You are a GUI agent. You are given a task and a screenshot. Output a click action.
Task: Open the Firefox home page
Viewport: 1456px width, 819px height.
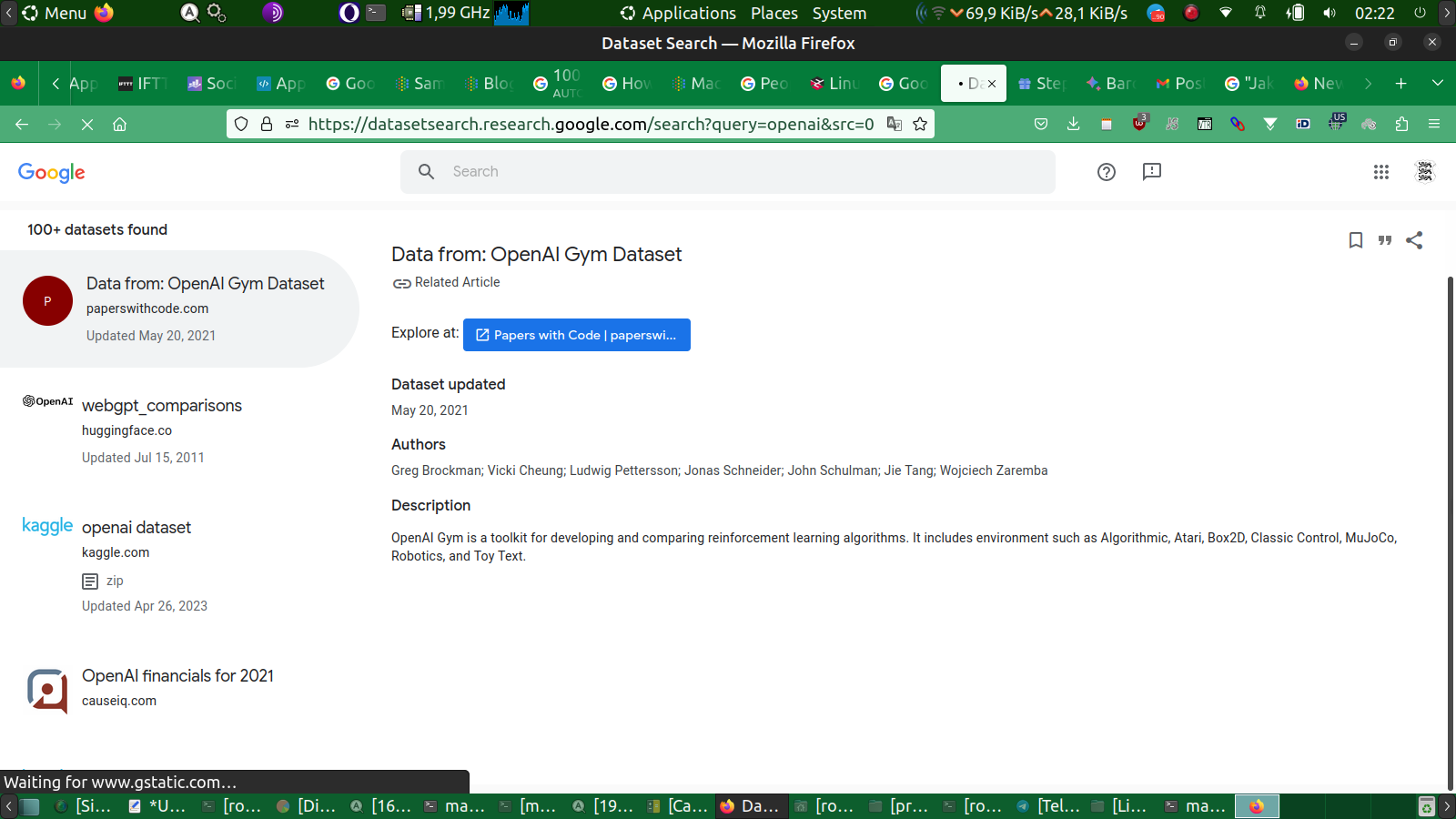click(x=119, y=125)
